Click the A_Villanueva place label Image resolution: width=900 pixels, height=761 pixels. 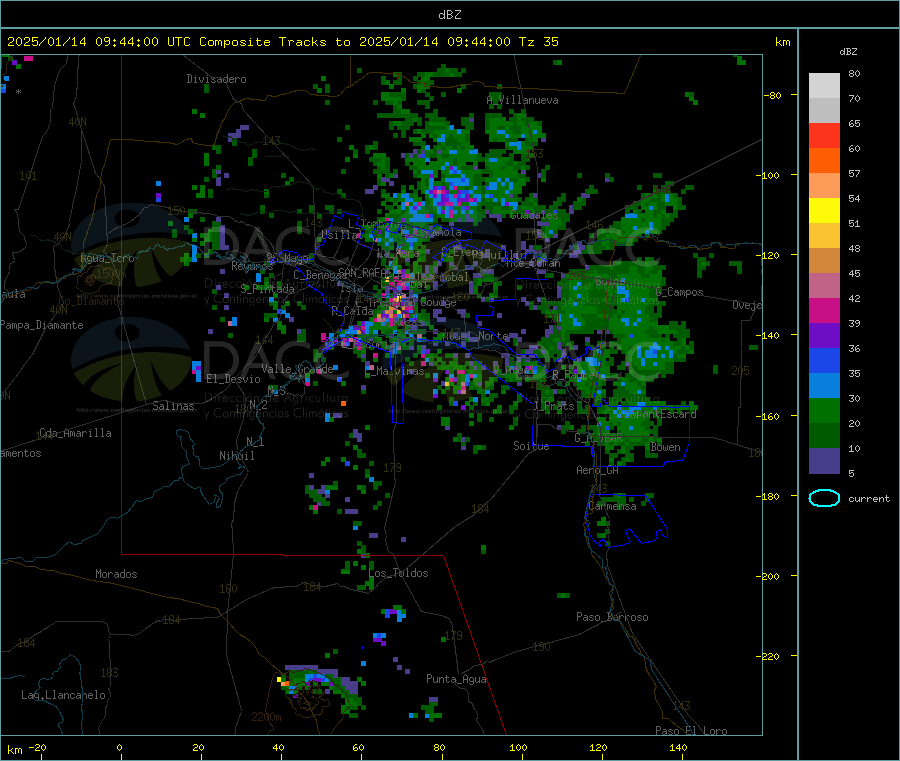tap(522, 100)
